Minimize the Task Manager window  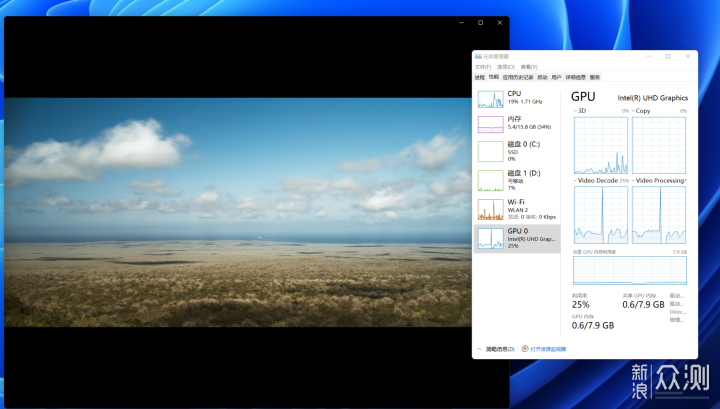point(648,56)
